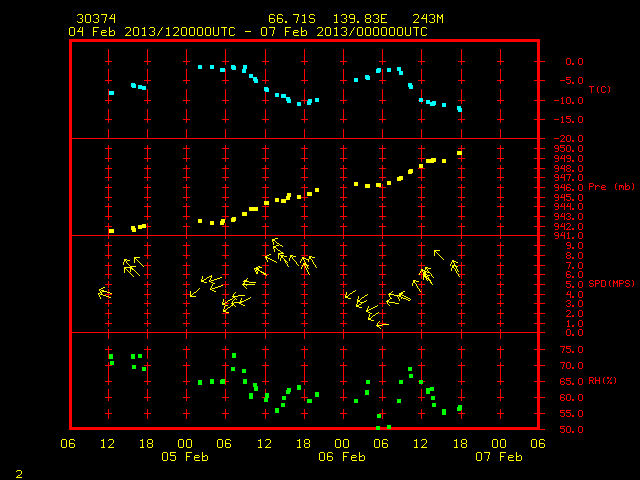Click the 50.0 humidity scale value
This screenshot has width=640, height=480.
click(571, 429)
